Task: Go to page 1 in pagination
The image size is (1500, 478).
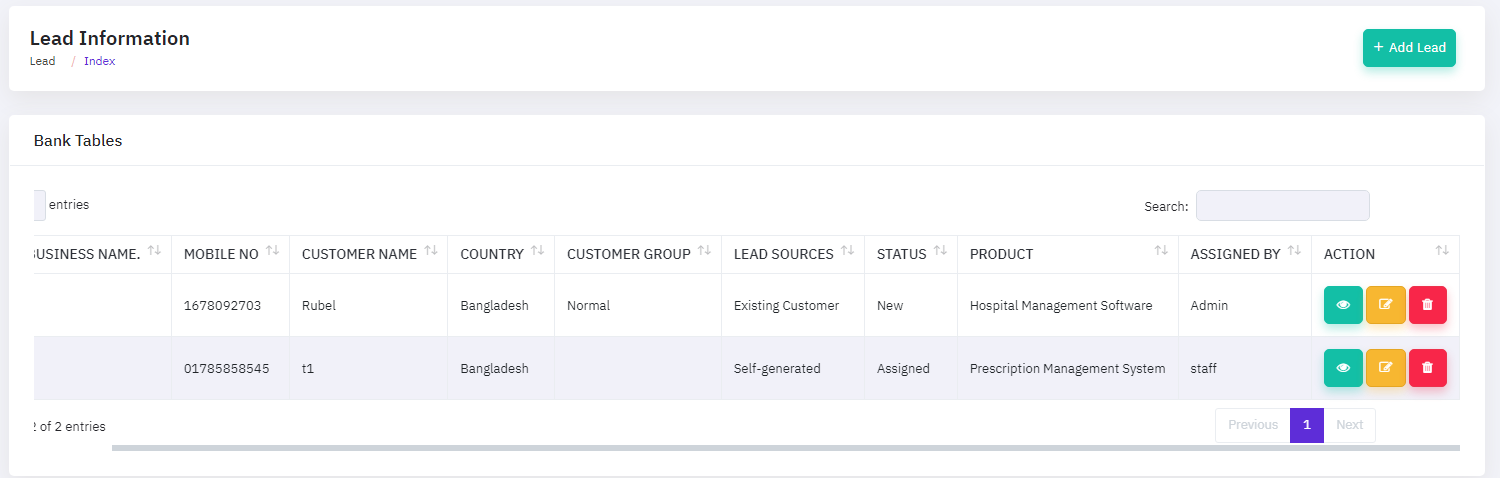Action: pyautogui.click(x=1306, y=425)
